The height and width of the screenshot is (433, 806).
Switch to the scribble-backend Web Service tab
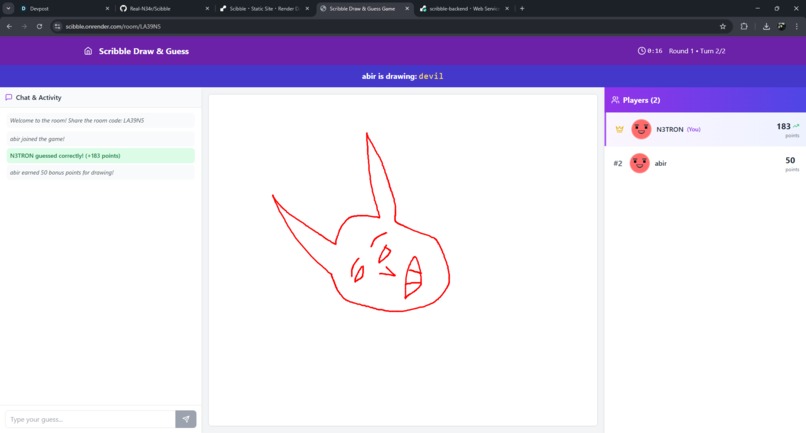[463, 9]
